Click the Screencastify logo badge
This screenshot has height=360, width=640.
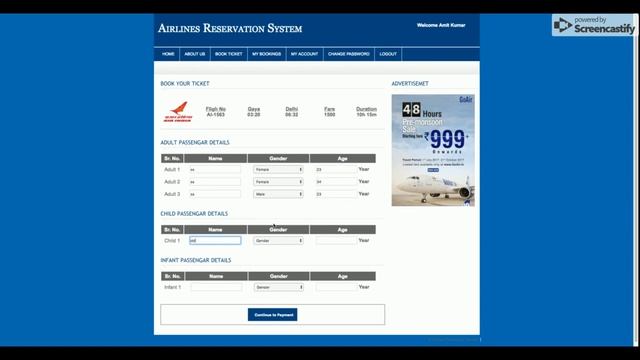tap(594, 25)
